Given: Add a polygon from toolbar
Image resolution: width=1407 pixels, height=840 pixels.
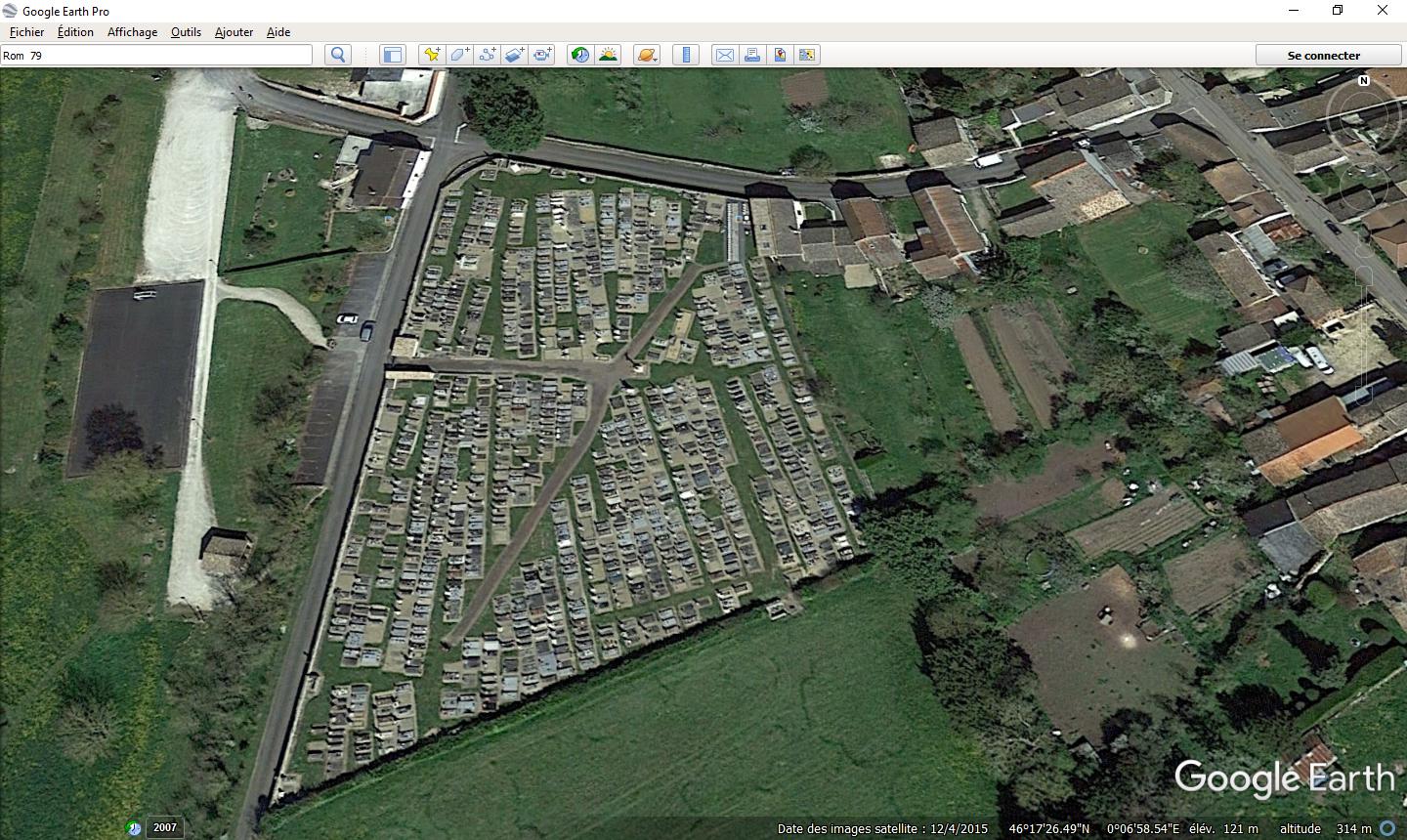Looking at the screenshot, I should tap(459, 55).
